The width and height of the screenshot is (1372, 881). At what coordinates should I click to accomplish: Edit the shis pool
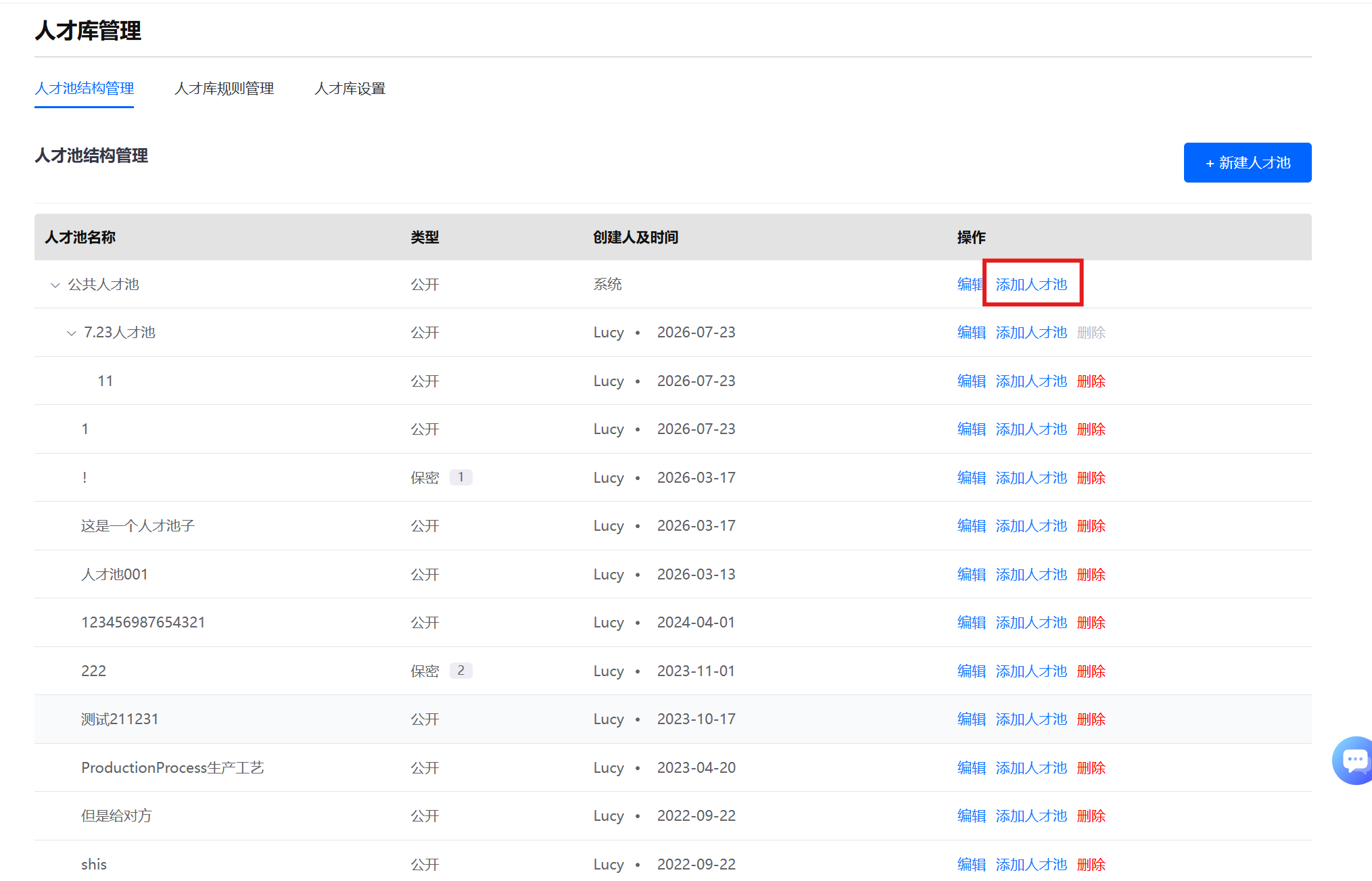(x=972, y=865)
